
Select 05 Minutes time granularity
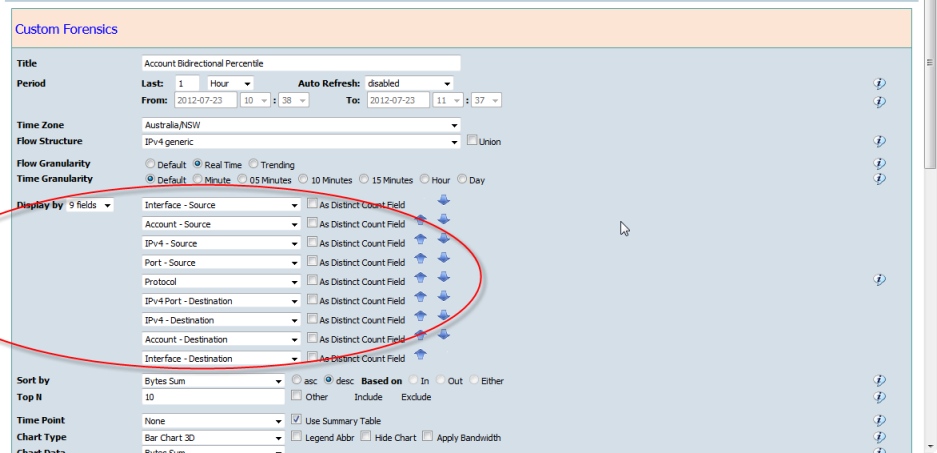[242, 179]
